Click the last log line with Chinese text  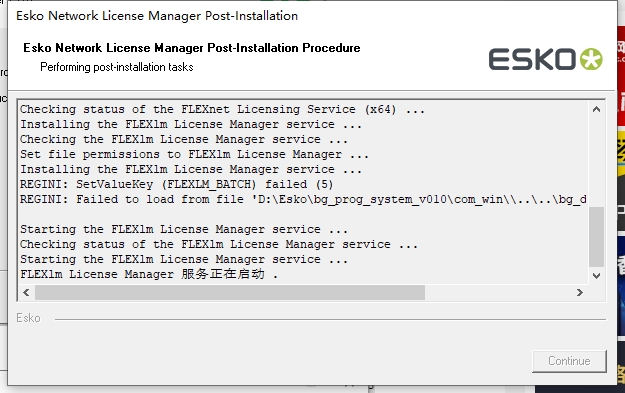[149, 274]
